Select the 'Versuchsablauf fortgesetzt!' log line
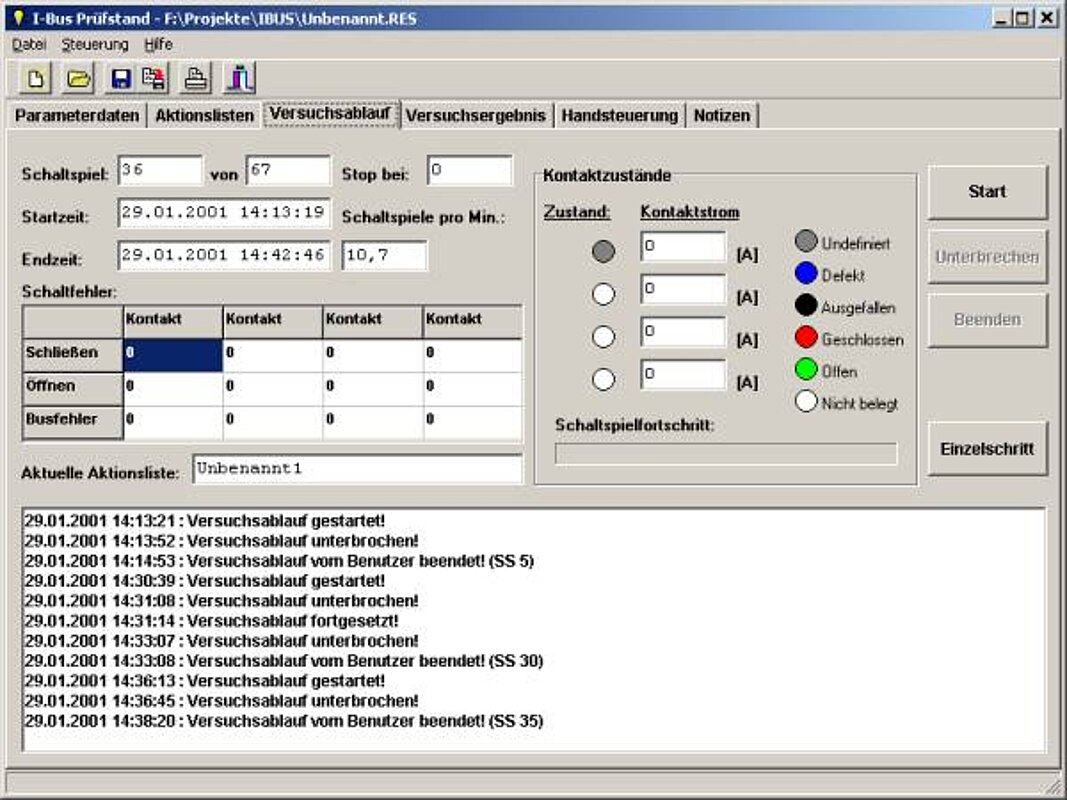1067x800 pixels. pos(212,621)
